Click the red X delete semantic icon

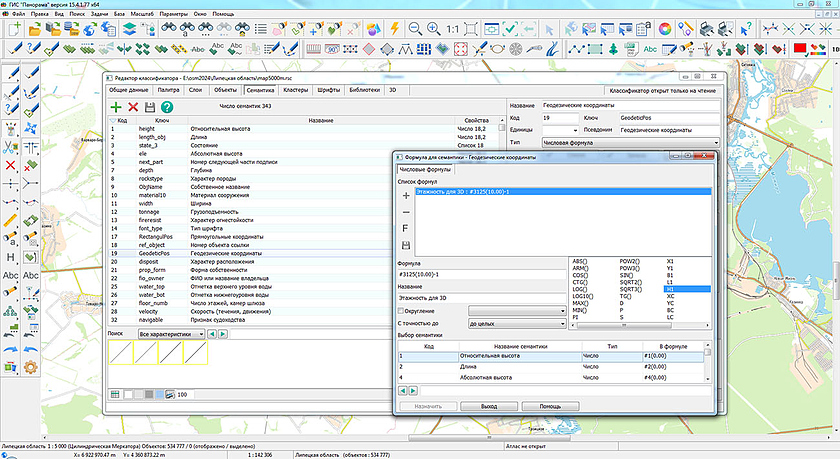[x=133, y=106]
